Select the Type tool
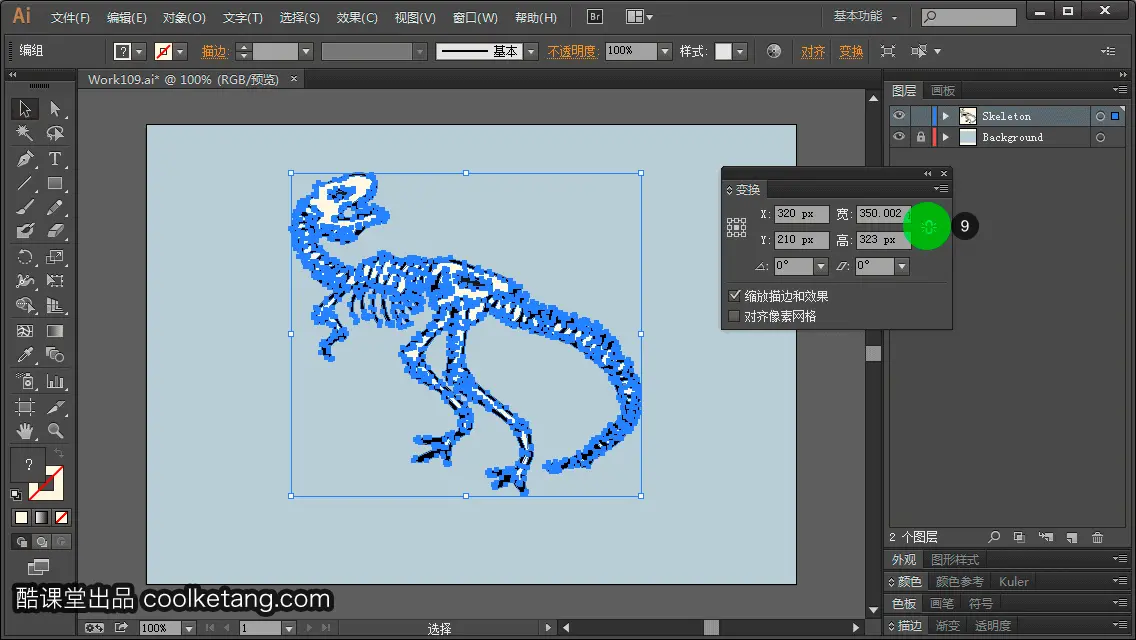Image resolution: width=1136 pixels, height=640 pixels. point(55,158)
